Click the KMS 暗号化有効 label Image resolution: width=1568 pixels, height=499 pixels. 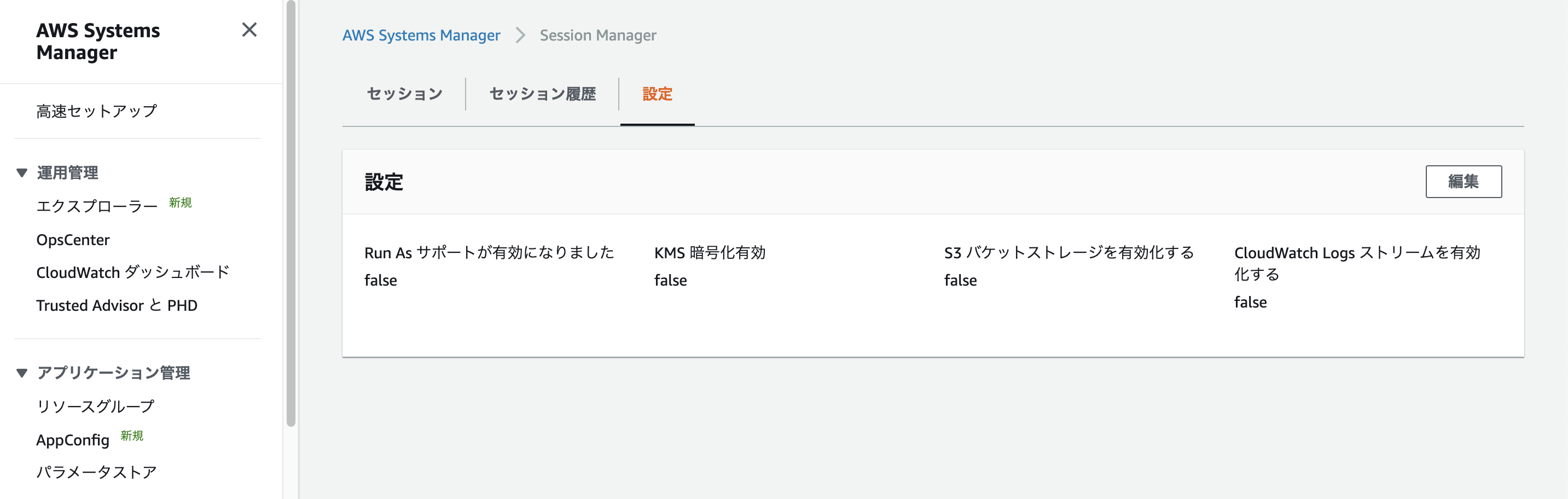[x=710, y=253]
